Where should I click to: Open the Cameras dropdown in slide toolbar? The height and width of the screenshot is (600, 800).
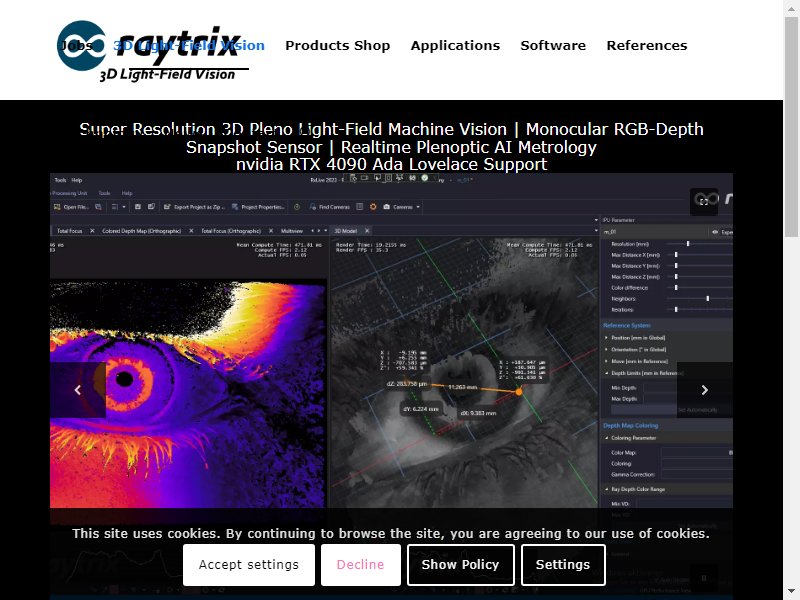(x=401, y=207)
